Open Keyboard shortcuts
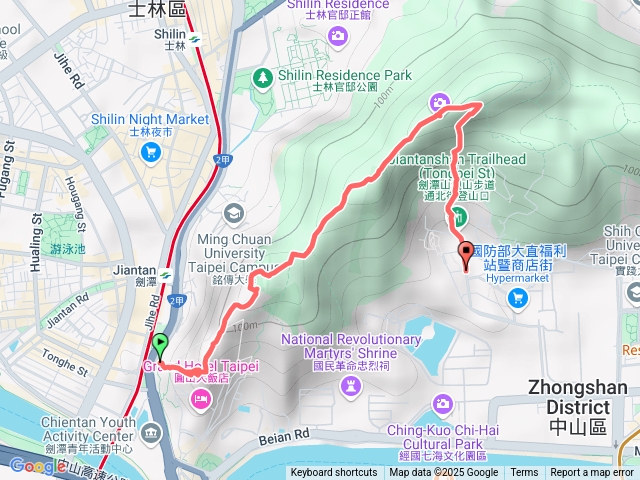Image resolution: width=640 pixels, height=480 pixels. (333, 473)
